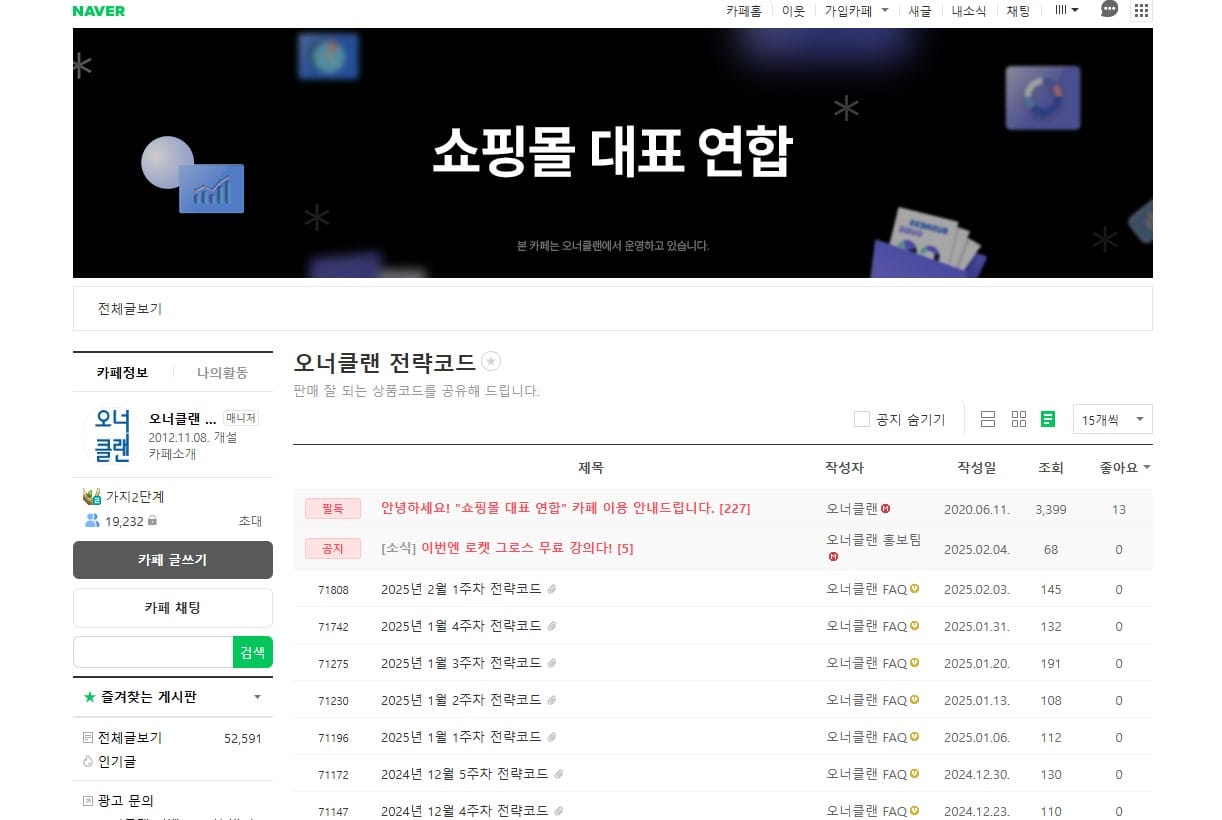Open the 인기글 sidebar link

click(117, 762)
